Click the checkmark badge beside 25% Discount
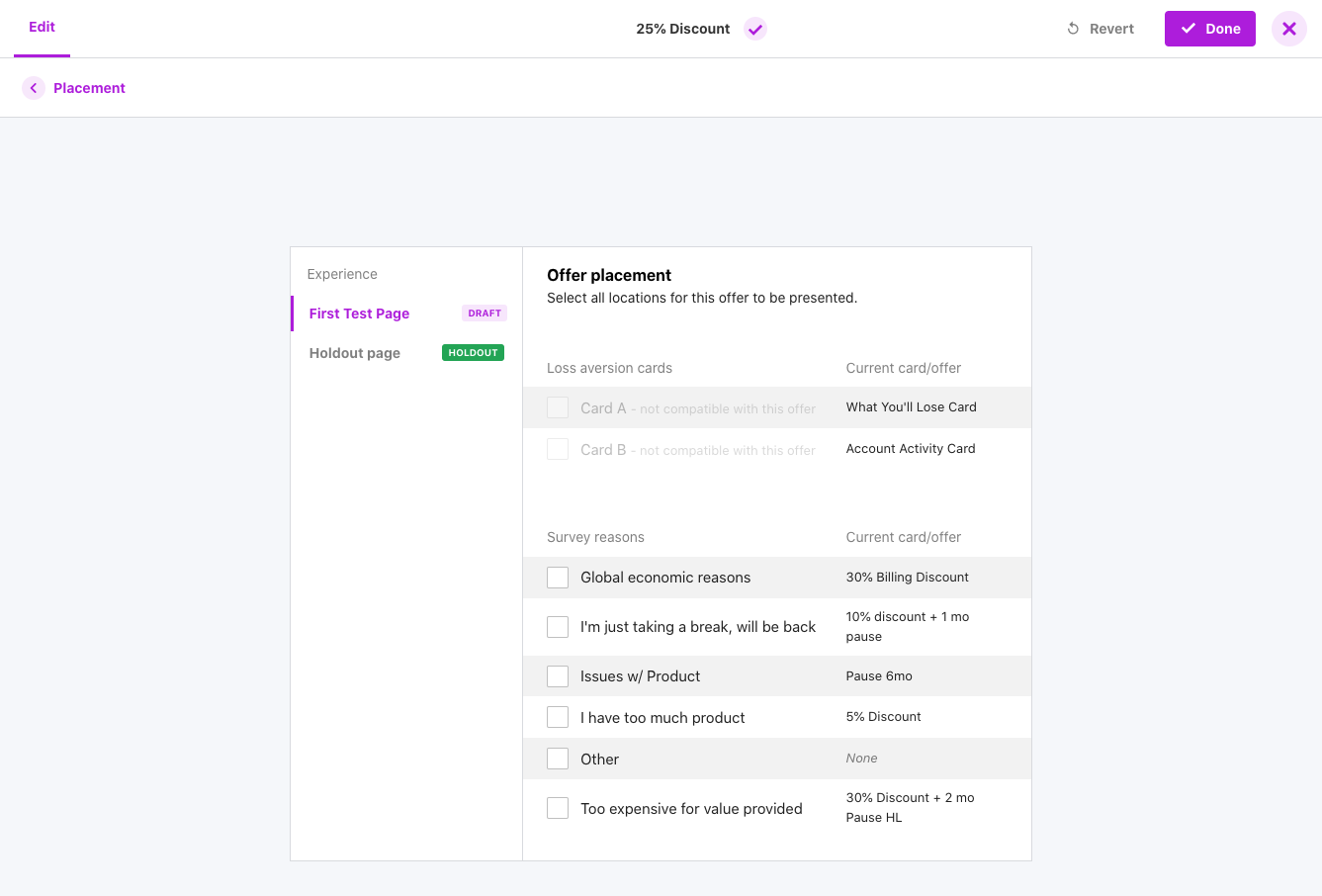This screenshot has width=1322, height=896. click(755, 29)
